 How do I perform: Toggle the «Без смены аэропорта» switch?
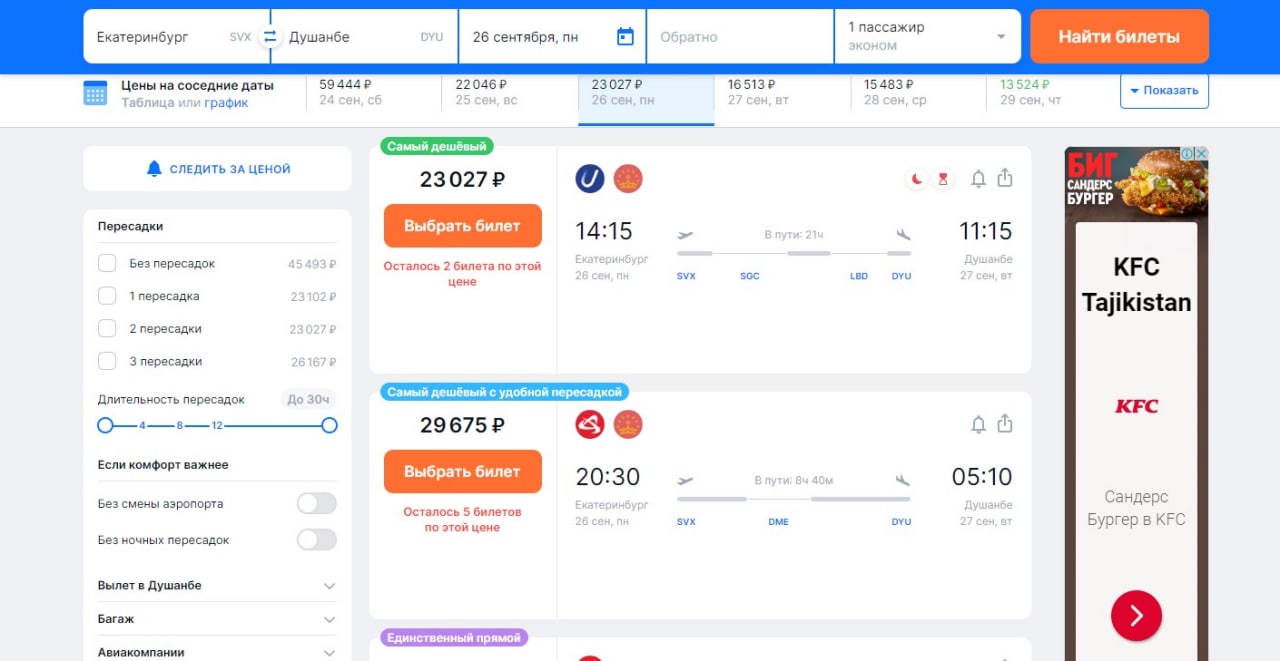316,504
